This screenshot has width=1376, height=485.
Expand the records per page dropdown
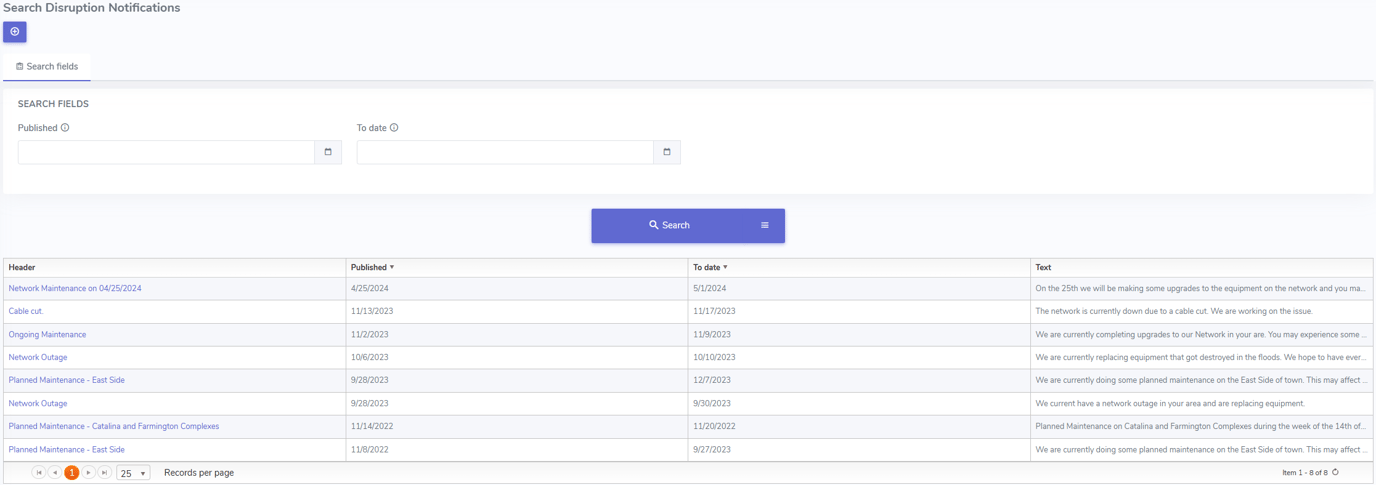click(142, 474)
